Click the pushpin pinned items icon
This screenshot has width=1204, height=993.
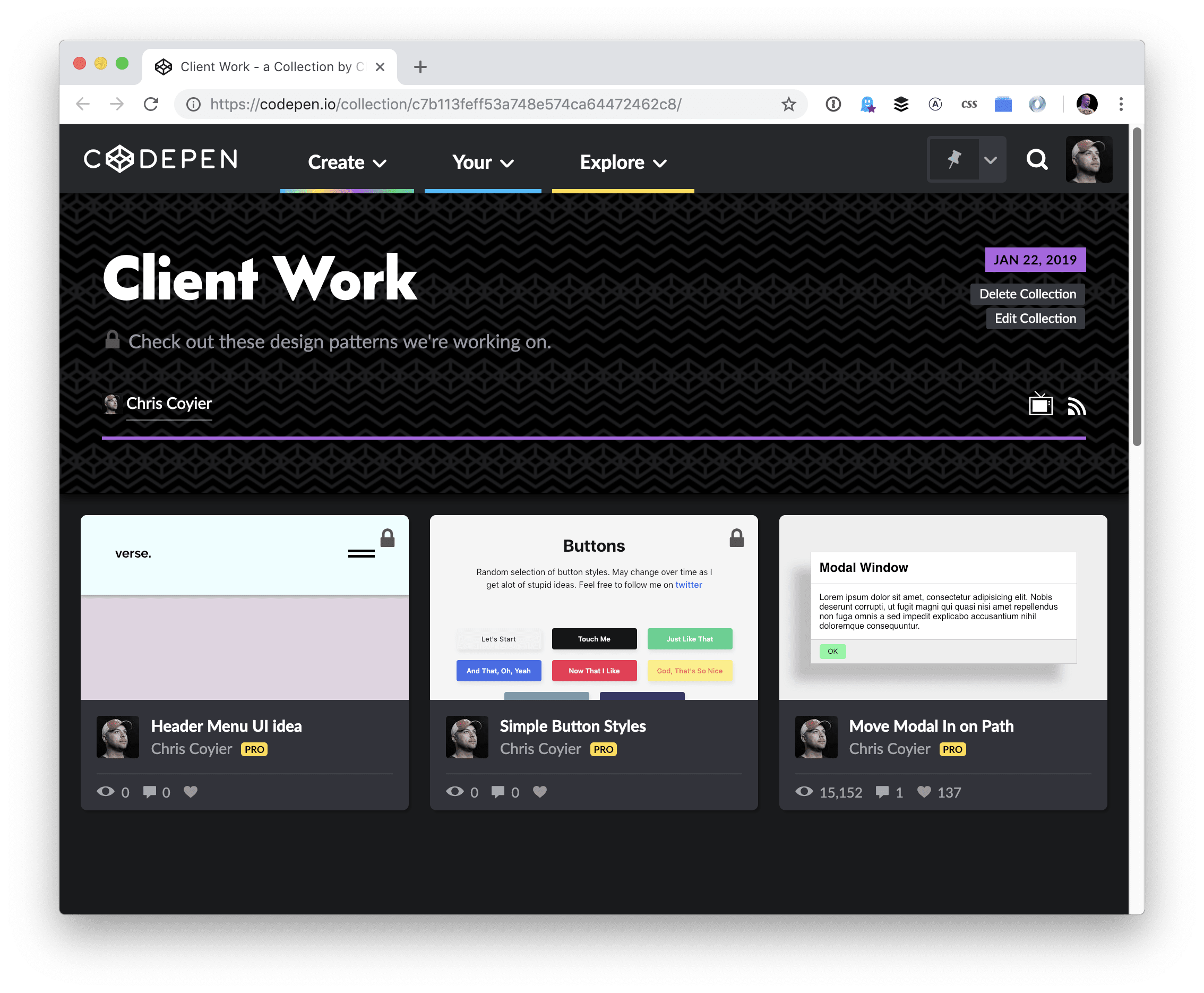(954, 159)
